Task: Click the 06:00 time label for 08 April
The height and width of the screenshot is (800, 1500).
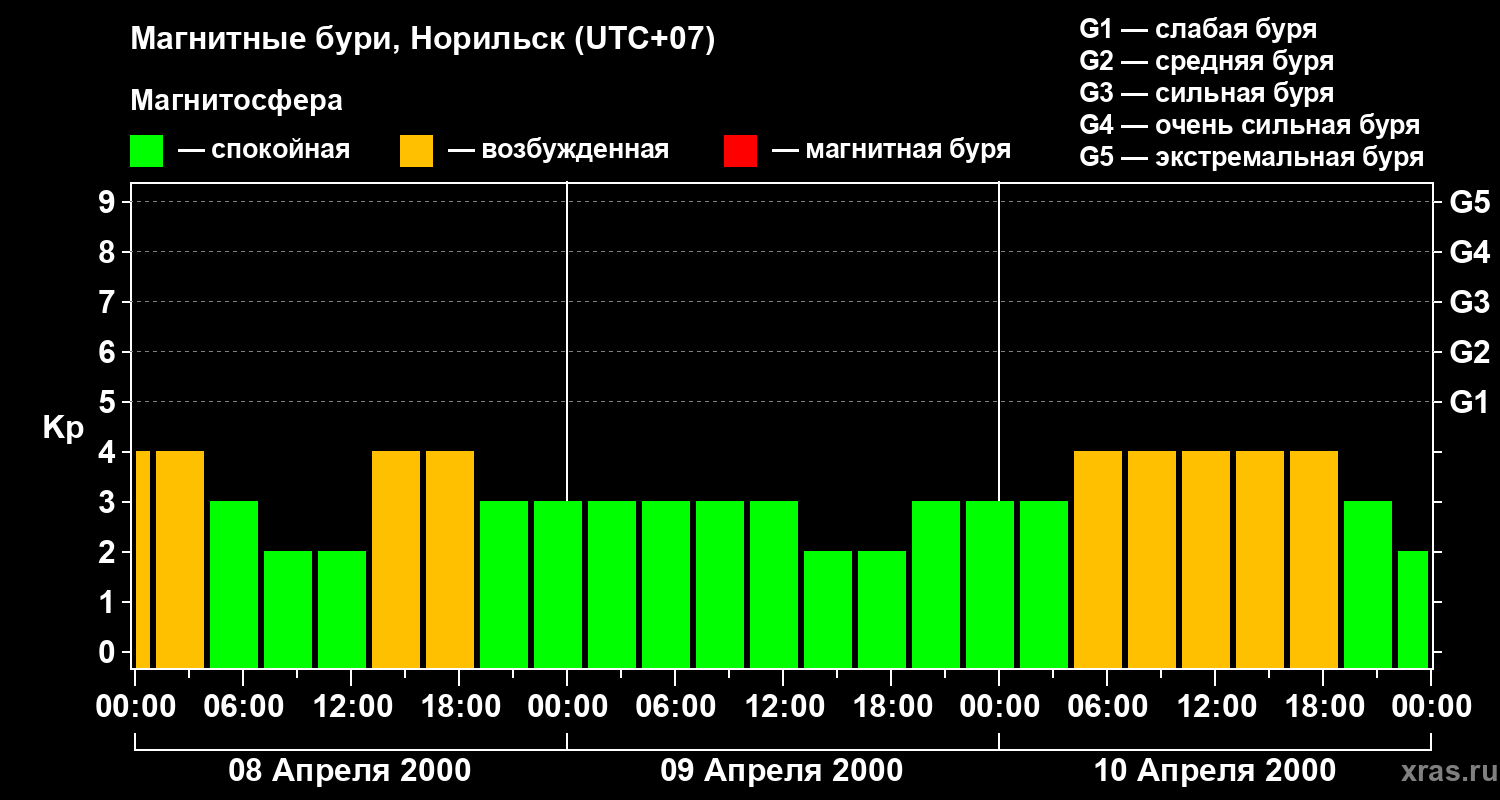Action: pyautogui.click(x=243, y=706)
